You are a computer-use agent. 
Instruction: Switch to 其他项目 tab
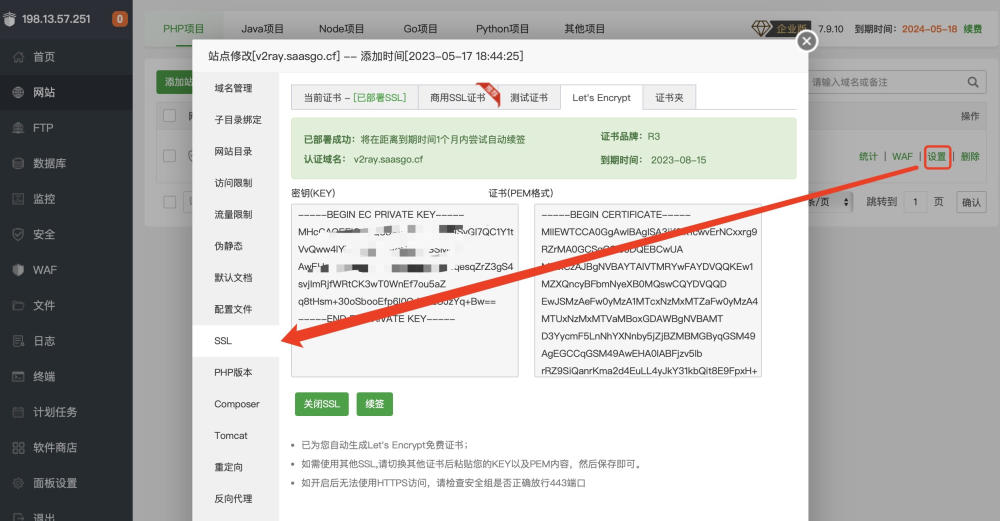pos(584,29)
